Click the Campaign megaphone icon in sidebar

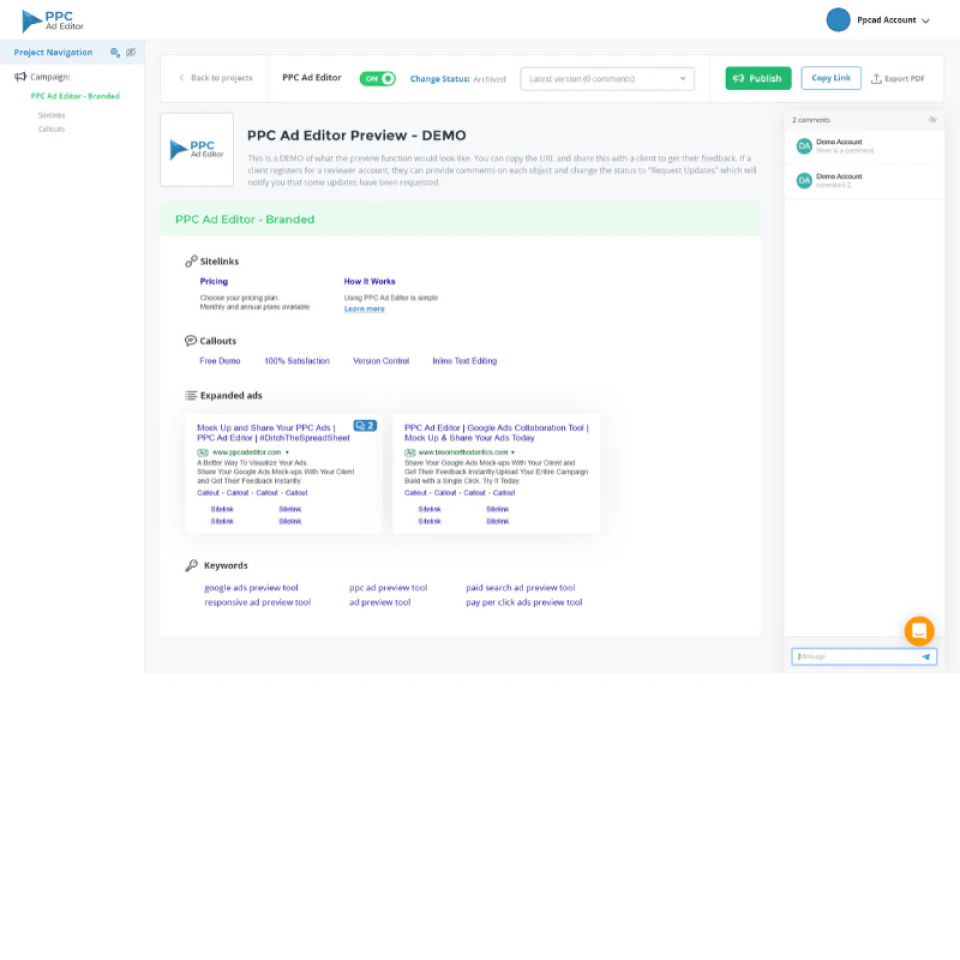pyautogui.click(x=20, y=77)
